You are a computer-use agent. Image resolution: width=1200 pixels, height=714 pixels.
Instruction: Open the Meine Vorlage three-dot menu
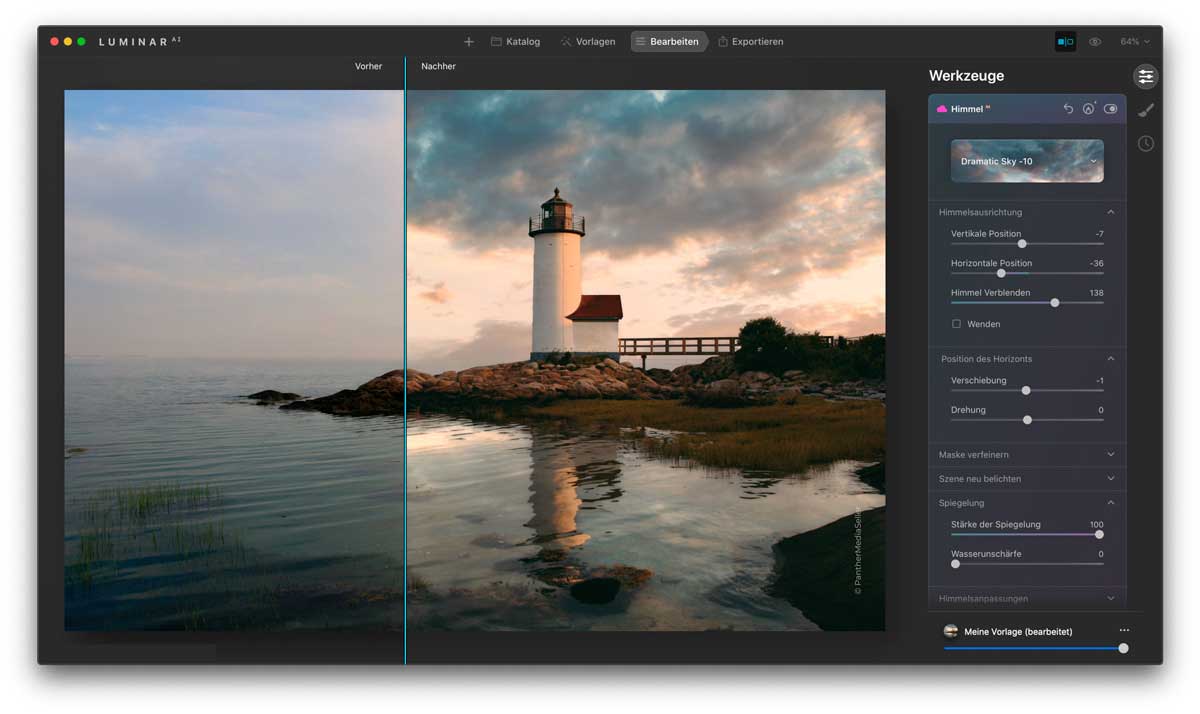tap(1124, 631)
